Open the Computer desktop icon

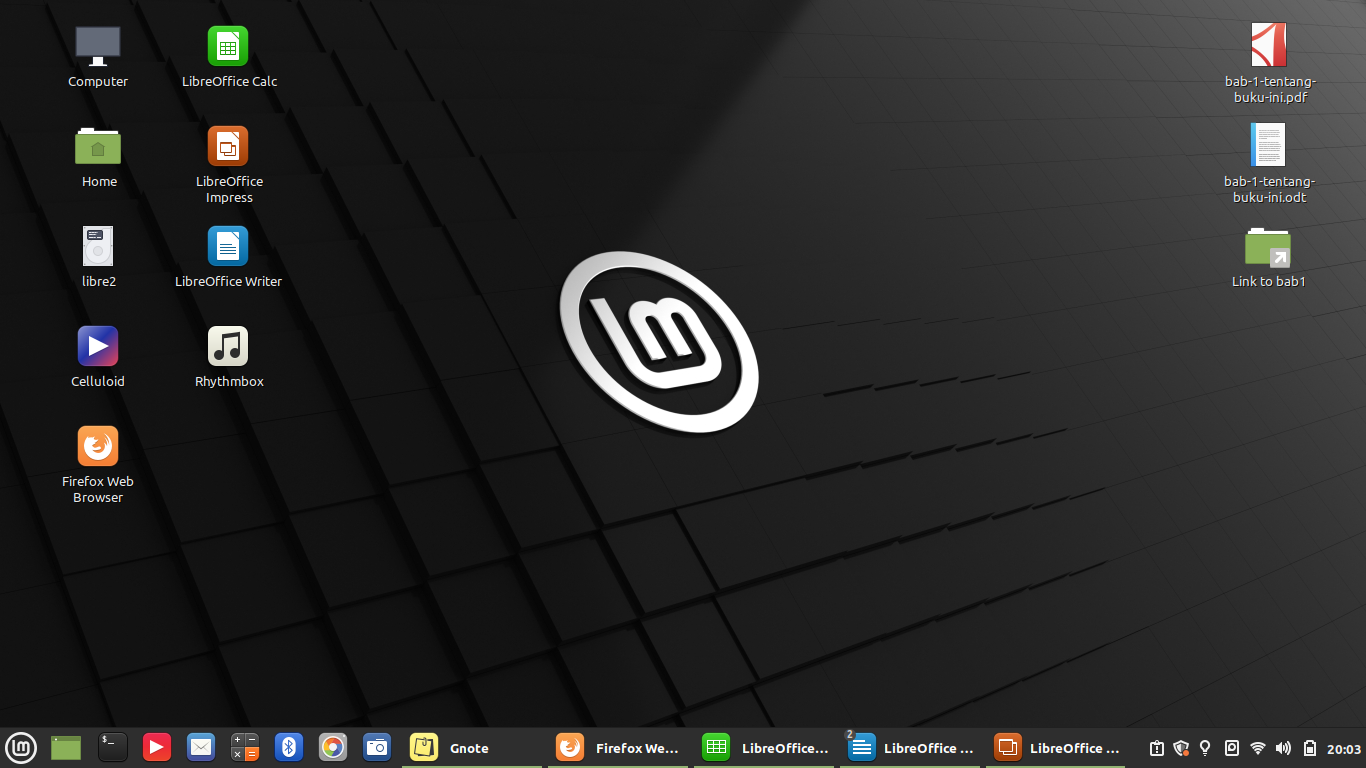click(98, 46)
